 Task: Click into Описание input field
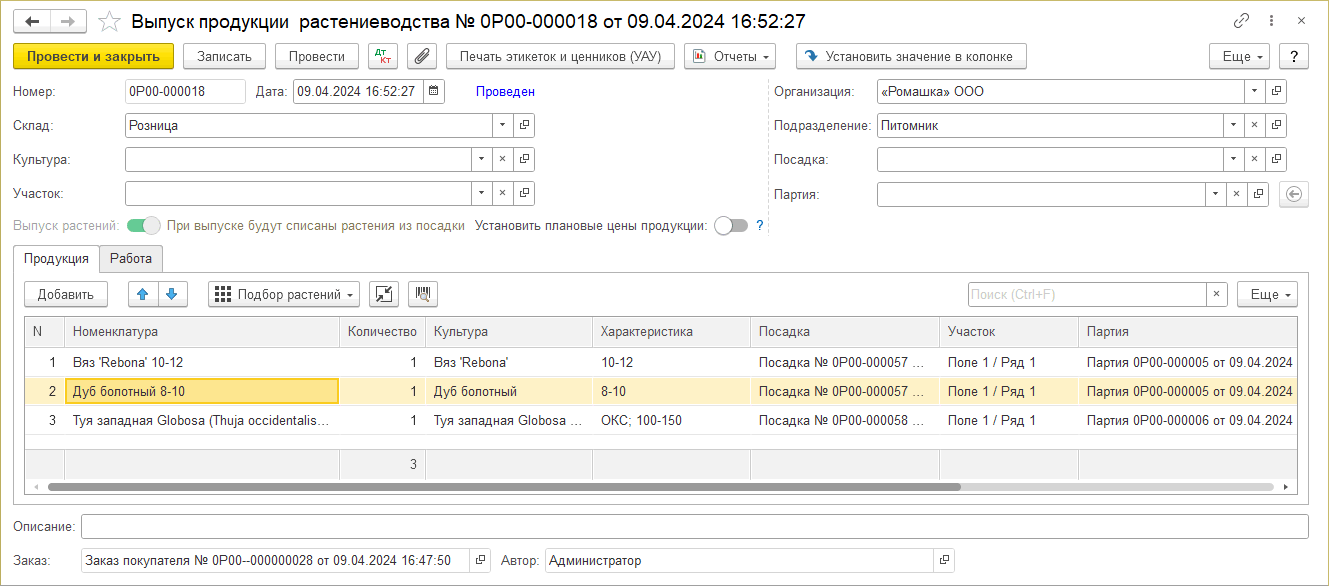click(694, 526)
